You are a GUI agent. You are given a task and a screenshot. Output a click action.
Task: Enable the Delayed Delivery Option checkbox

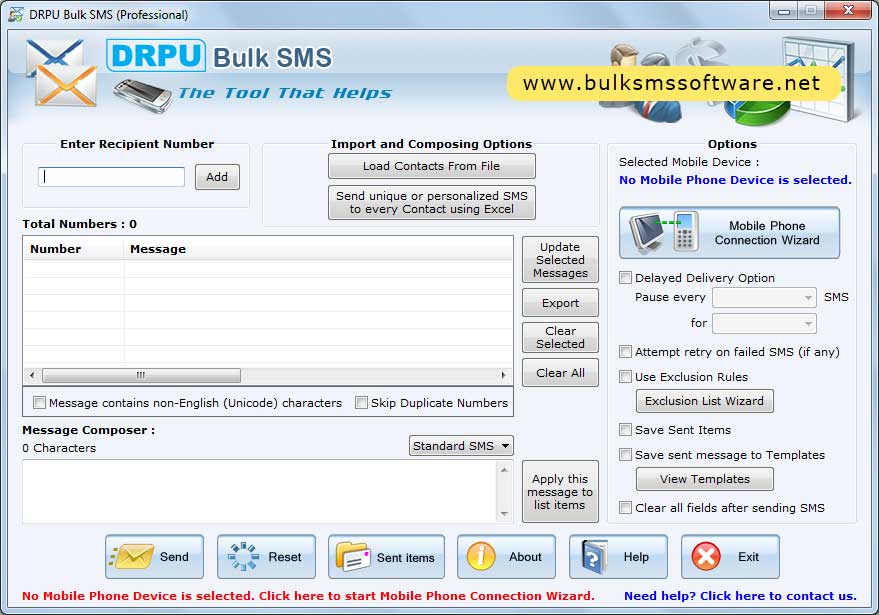625,278
